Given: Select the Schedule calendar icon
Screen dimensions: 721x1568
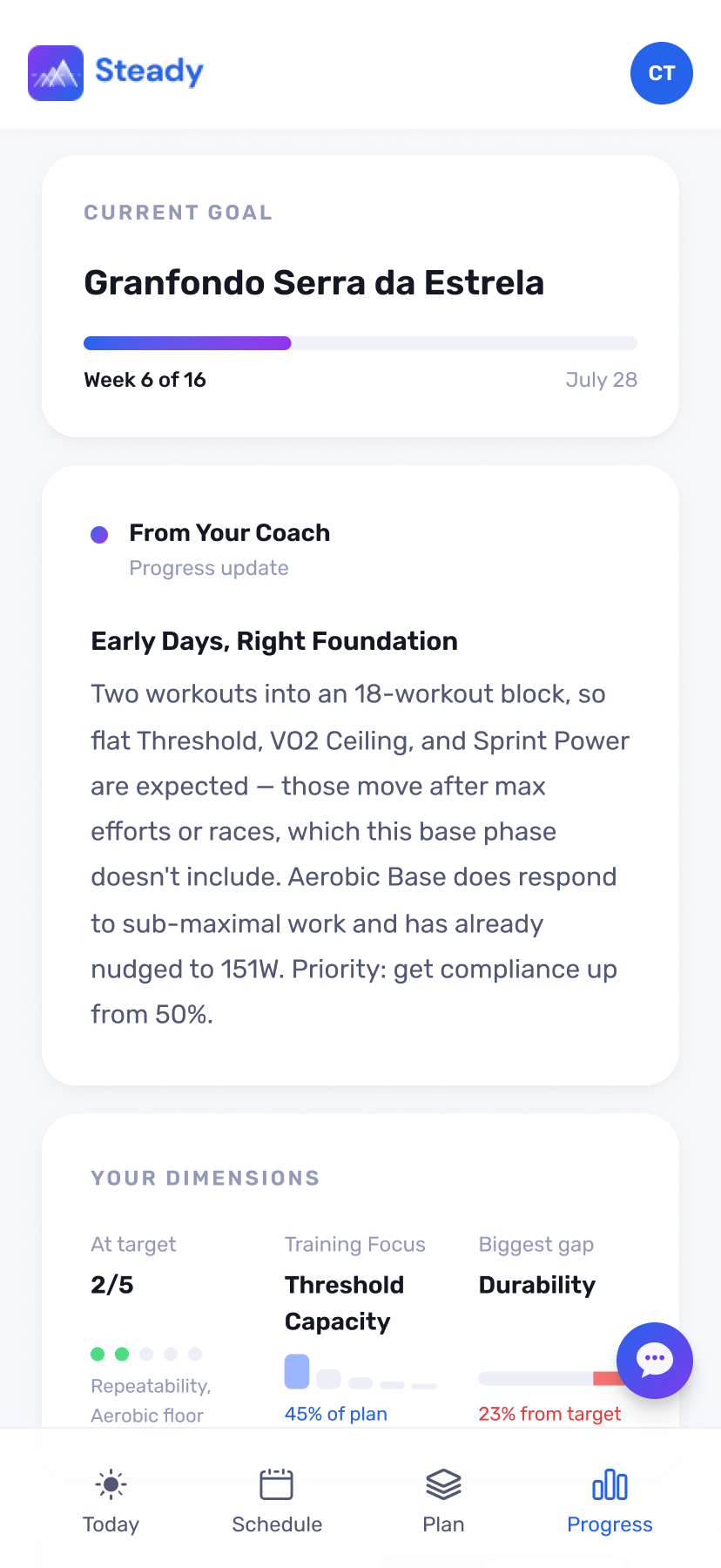Looking at the screenshot, I should pos(277,1484).
